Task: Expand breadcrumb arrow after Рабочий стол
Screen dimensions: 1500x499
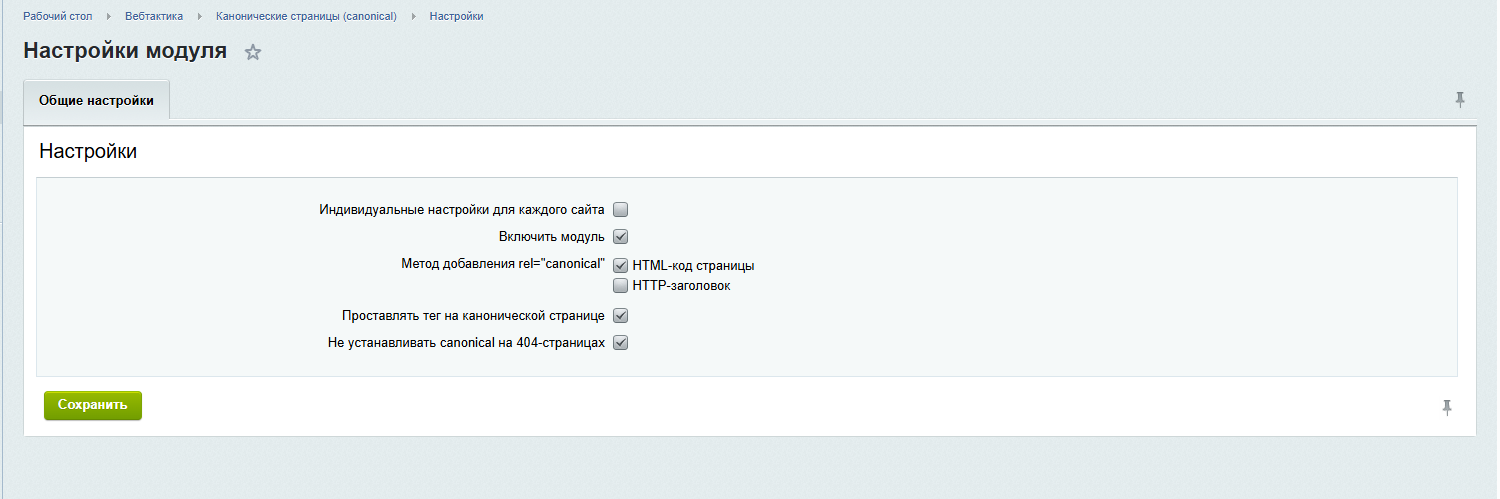Action: pos(109,17)
